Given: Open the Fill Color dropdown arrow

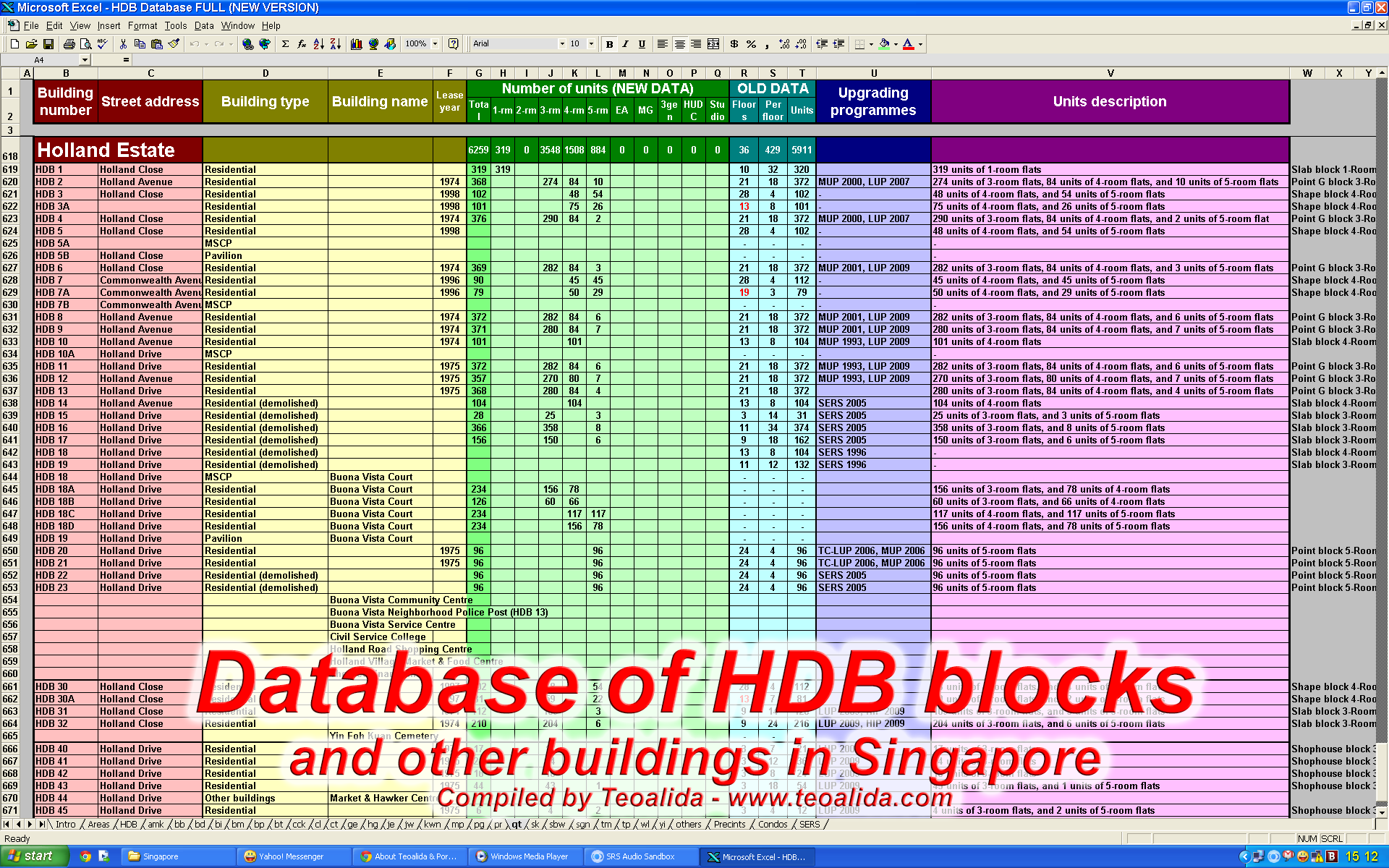Looking at the screenshot, I should 896,44.
